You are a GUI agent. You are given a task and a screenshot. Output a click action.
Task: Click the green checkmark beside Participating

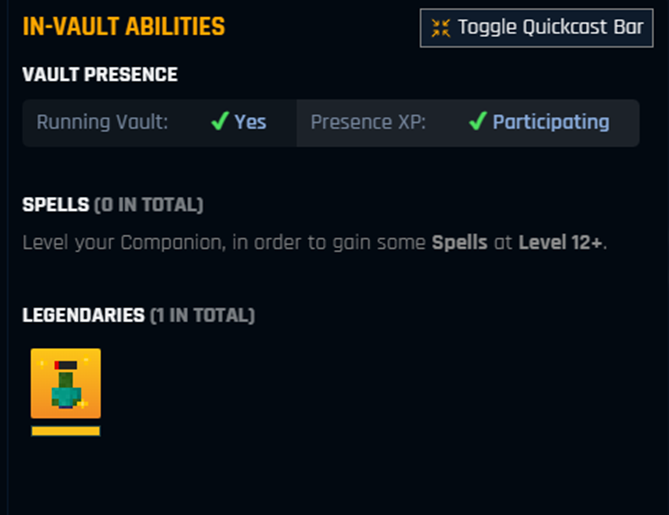pos(478,122)
